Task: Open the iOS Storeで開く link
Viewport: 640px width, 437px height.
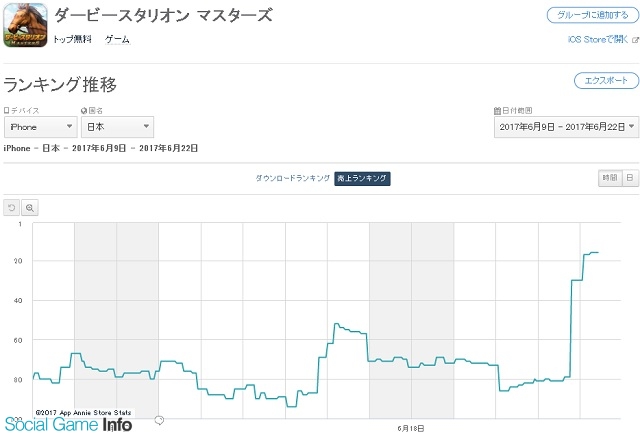Action: 598,40
